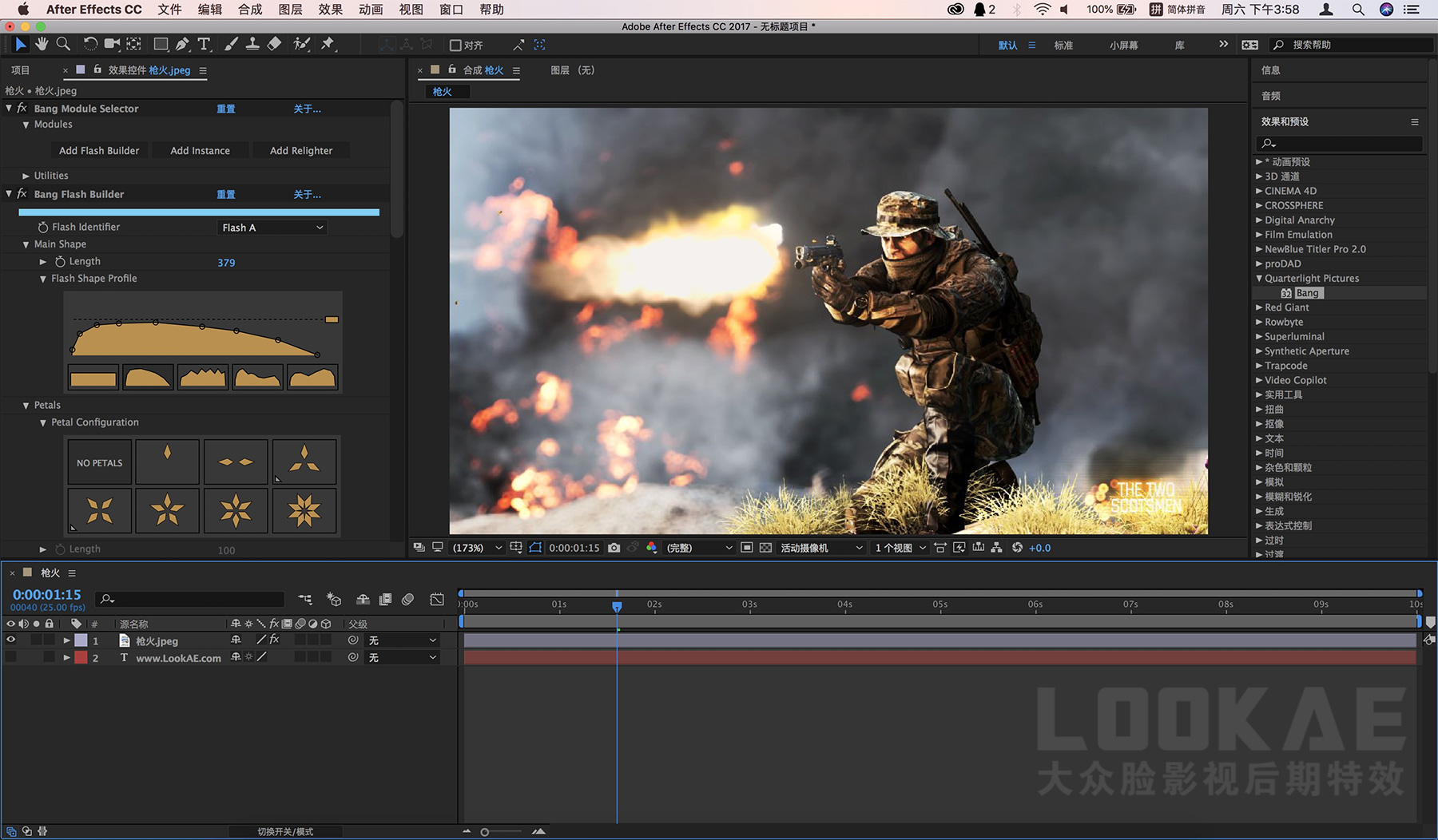Select the Pen tool
Image resolution: width=1438 pixels, height=840 pixels.
[183, 44]
